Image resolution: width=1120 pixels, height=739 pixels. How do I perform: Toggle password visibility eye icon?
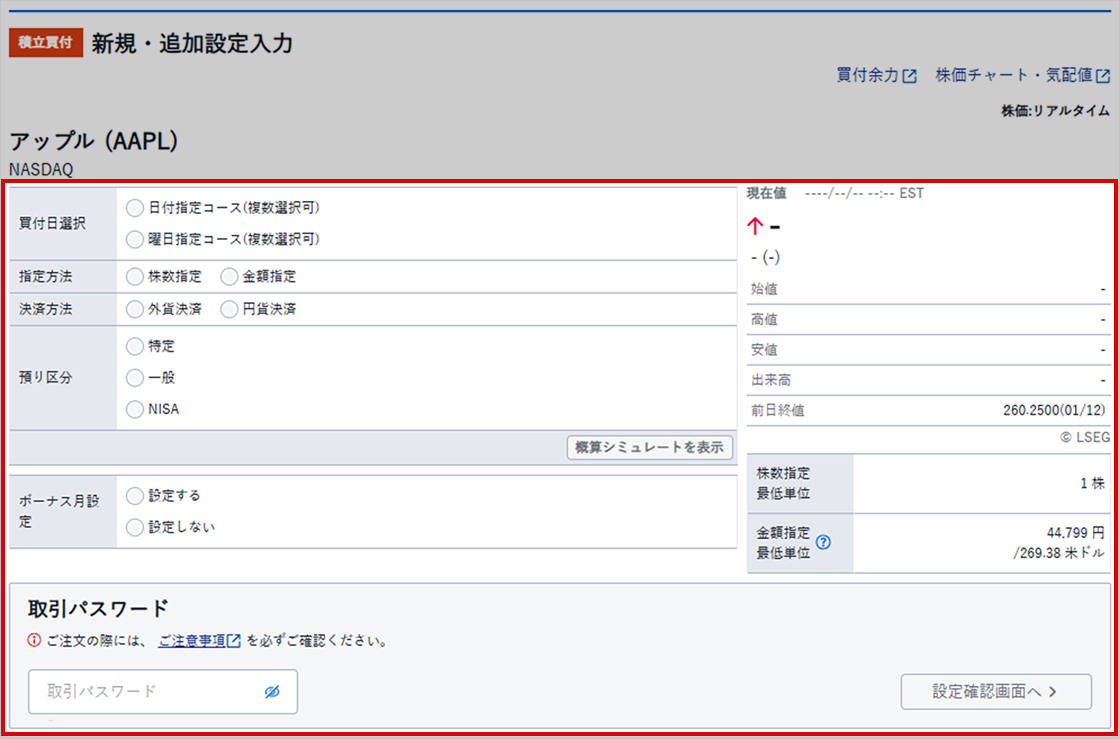tap(272, 692)
